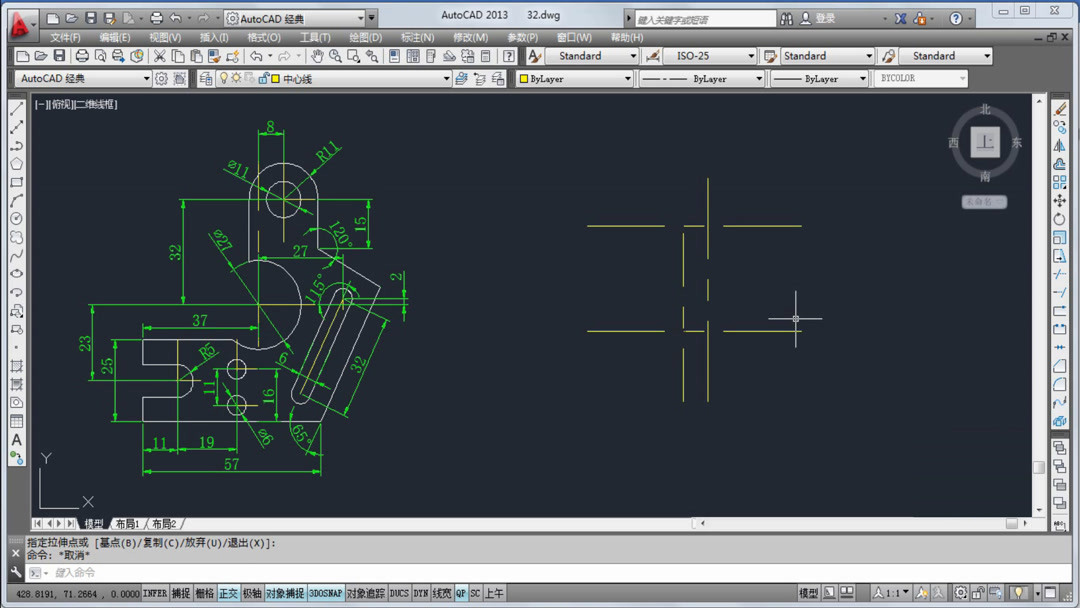The height and width of the screenshot is (608, 1080).
Task: Click the Layer Properties Manager icon
Action: [x=203, y=78]
